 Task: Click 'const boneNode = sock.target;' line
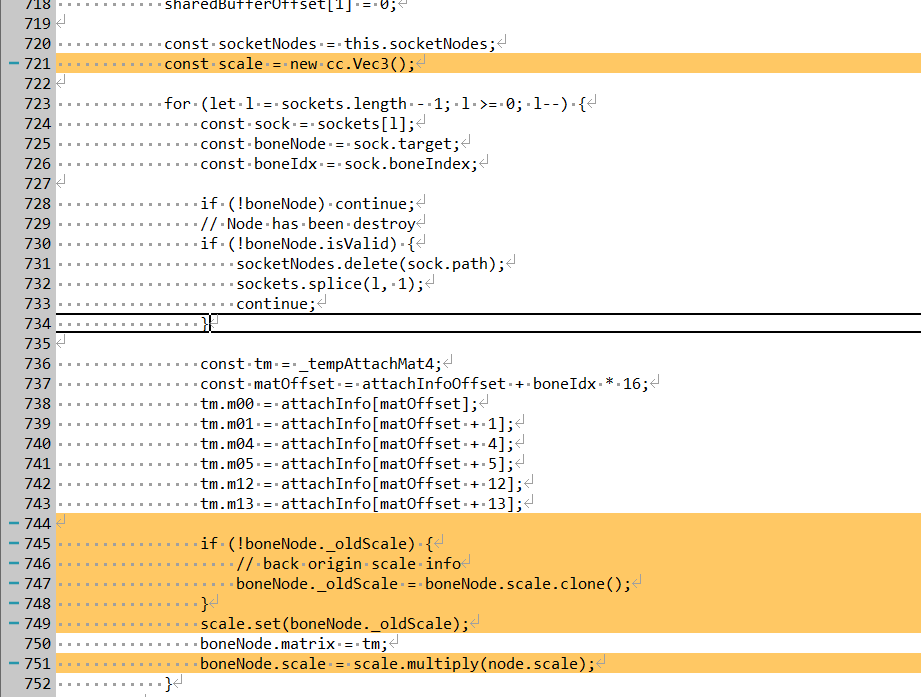tap(330, 144)
